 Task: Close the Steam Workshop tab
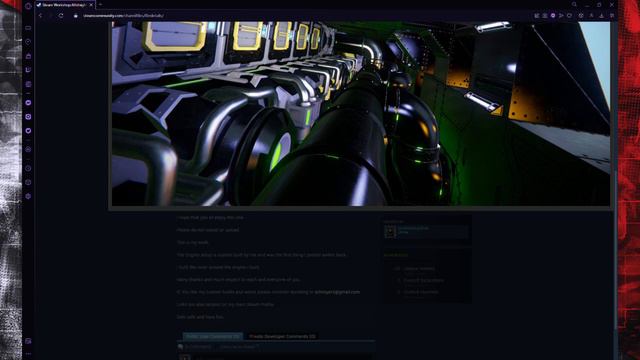tap(91, 5)
